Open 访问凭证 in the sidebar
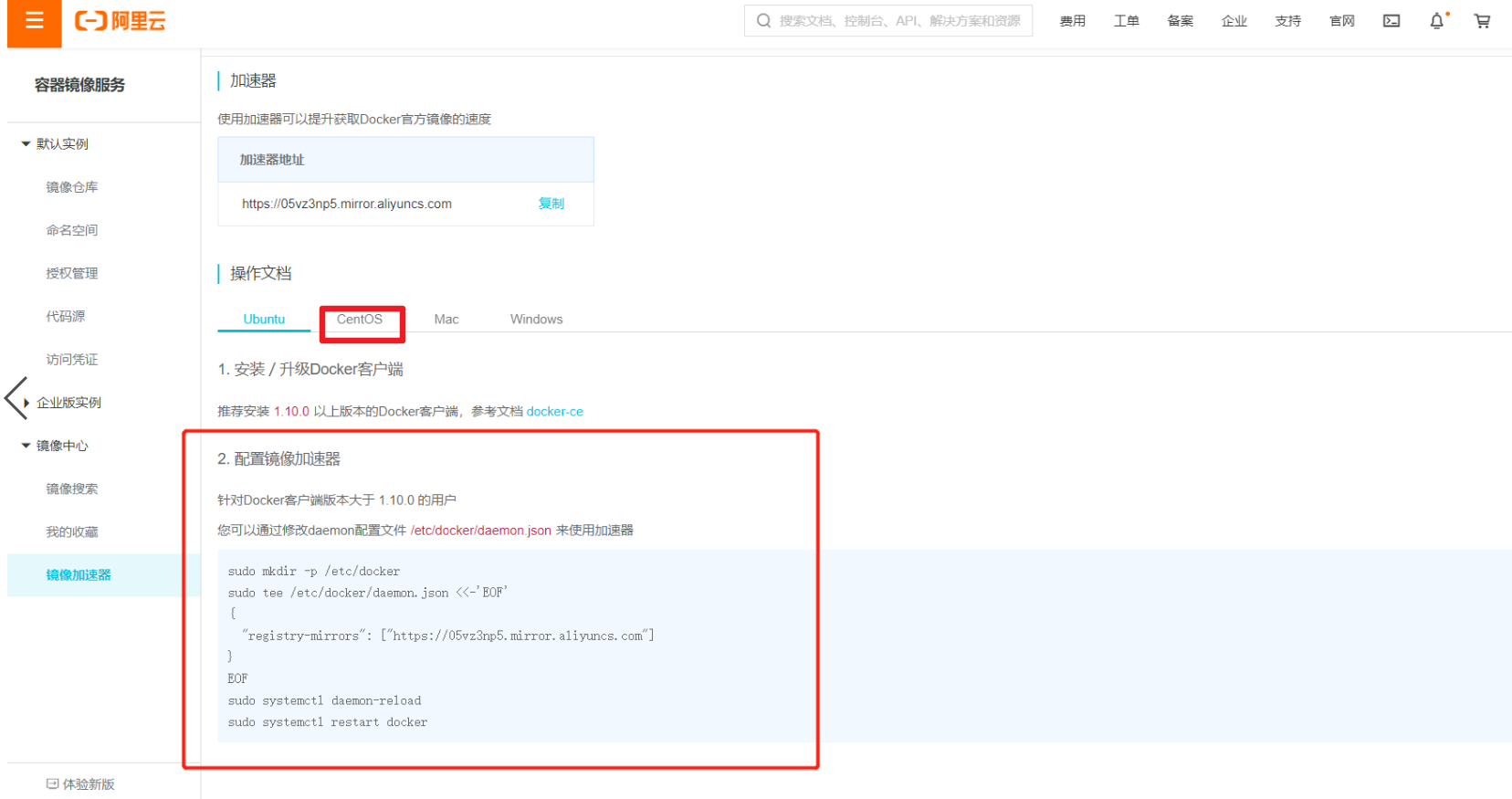The image size is (1512, 799). 72,359
